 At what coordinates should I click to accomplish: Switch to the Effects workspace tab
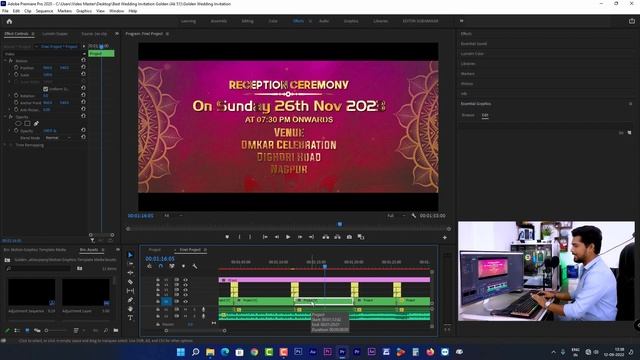pyautogui.click(x=298, y=21)
